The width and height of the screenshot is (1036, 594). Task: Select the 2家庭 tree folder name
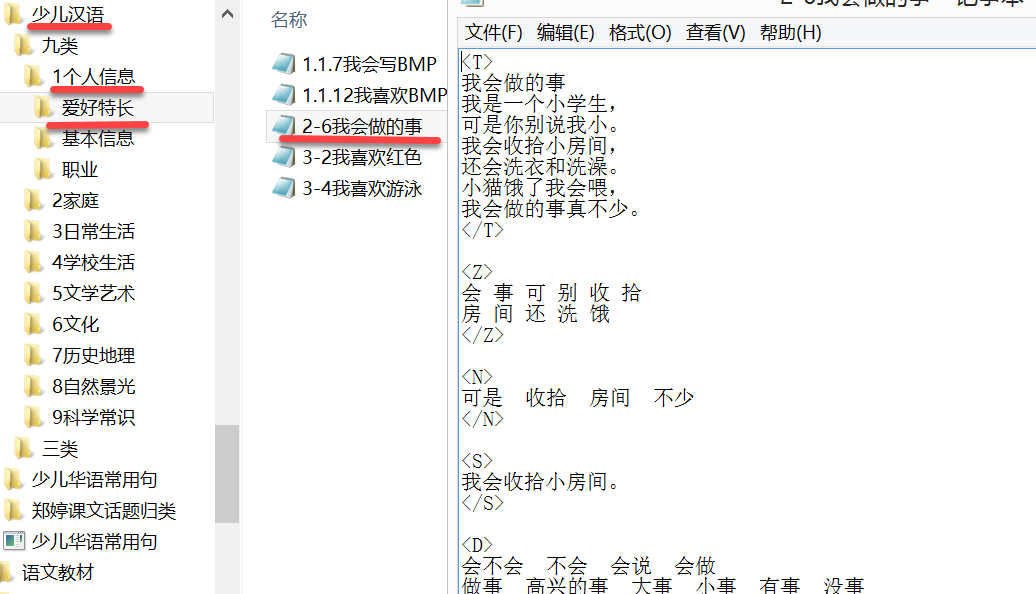[x=75, y=200]
